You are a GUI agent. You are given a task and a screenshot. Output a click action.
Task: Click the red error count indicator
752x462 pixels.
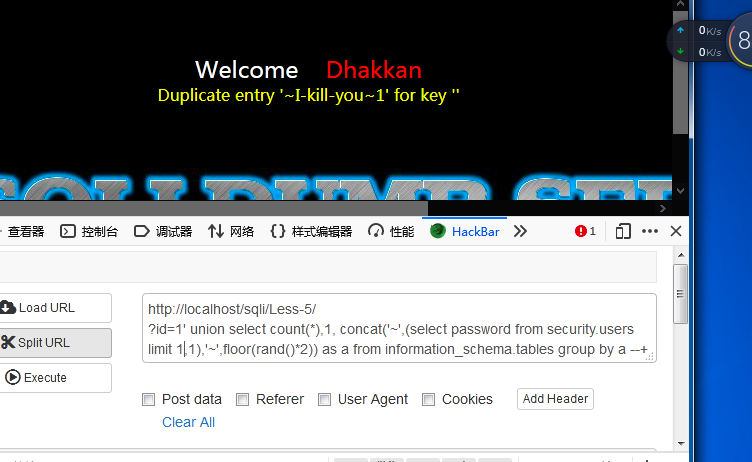[x=585, y=232]
